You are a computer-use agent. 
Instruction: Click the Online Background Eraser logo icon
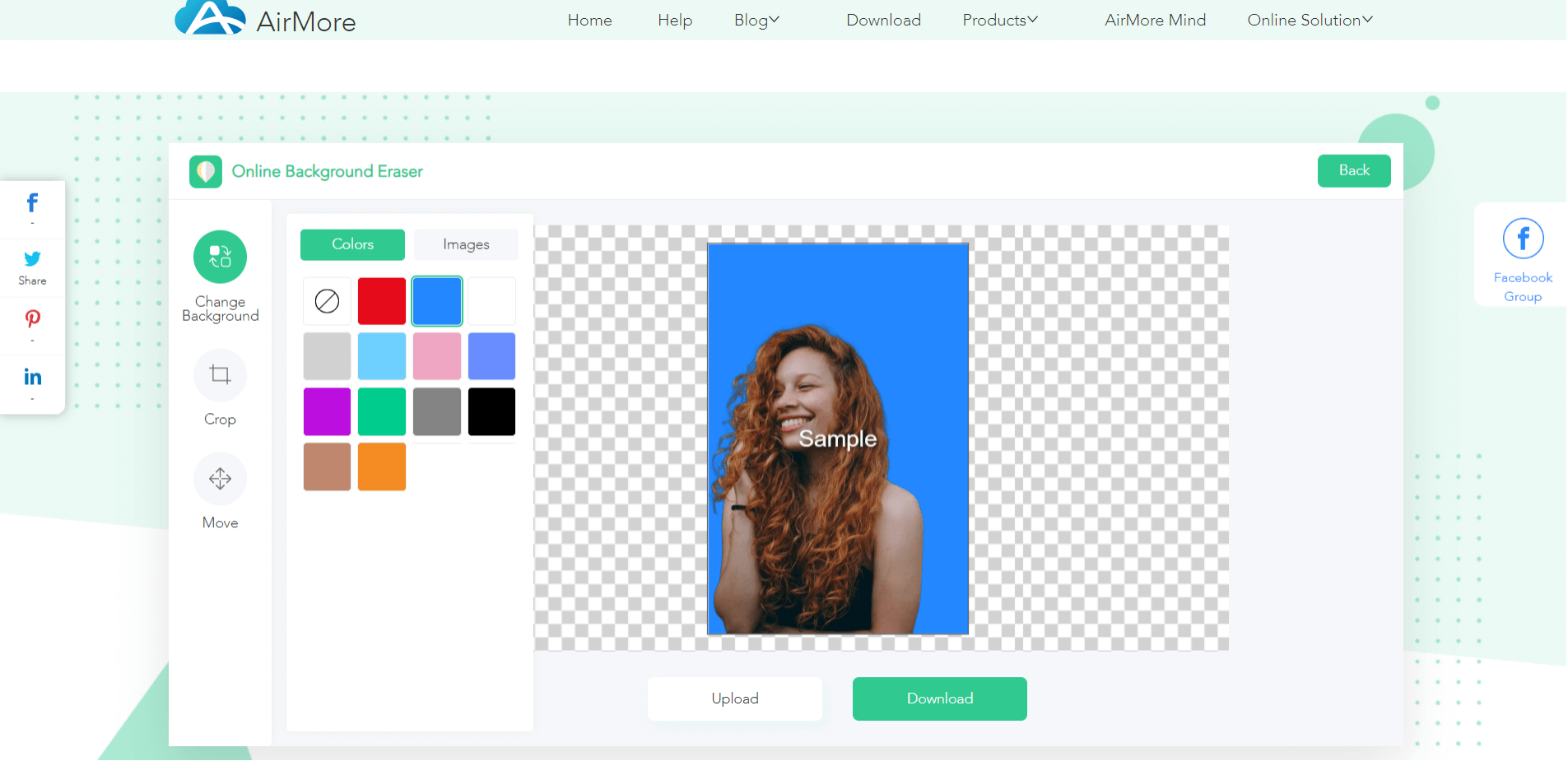[x=206, y=172]
